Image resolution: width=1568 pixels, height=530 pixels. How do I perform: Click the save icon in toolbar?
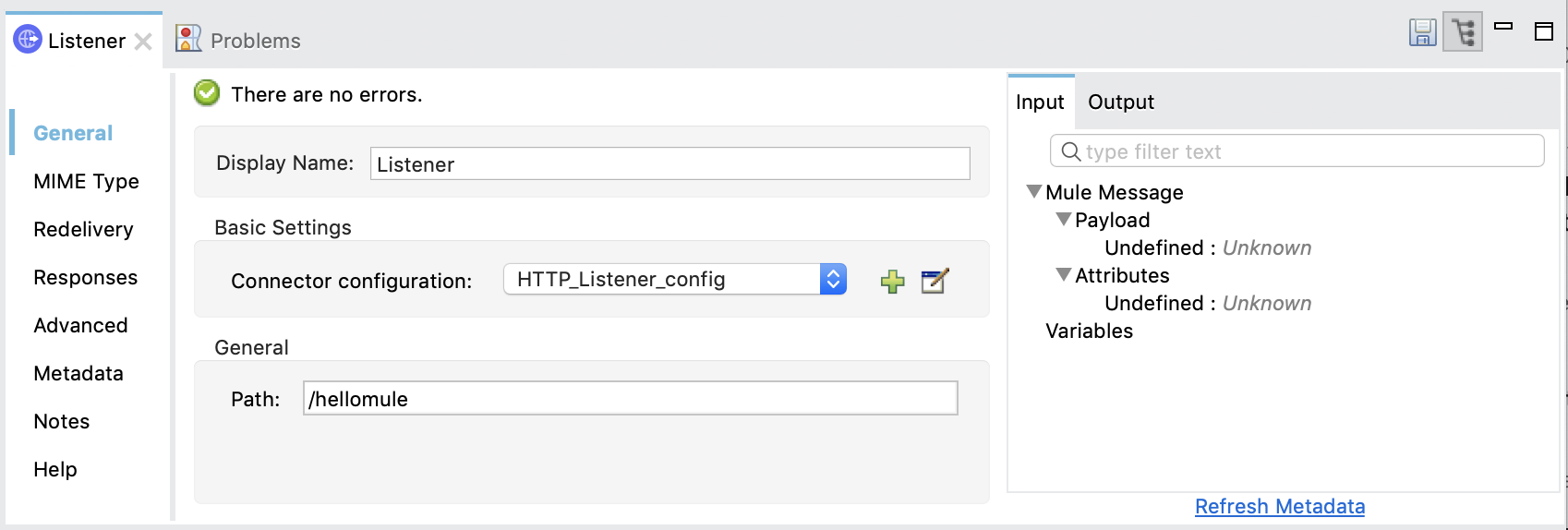(x=1422, y=32)
